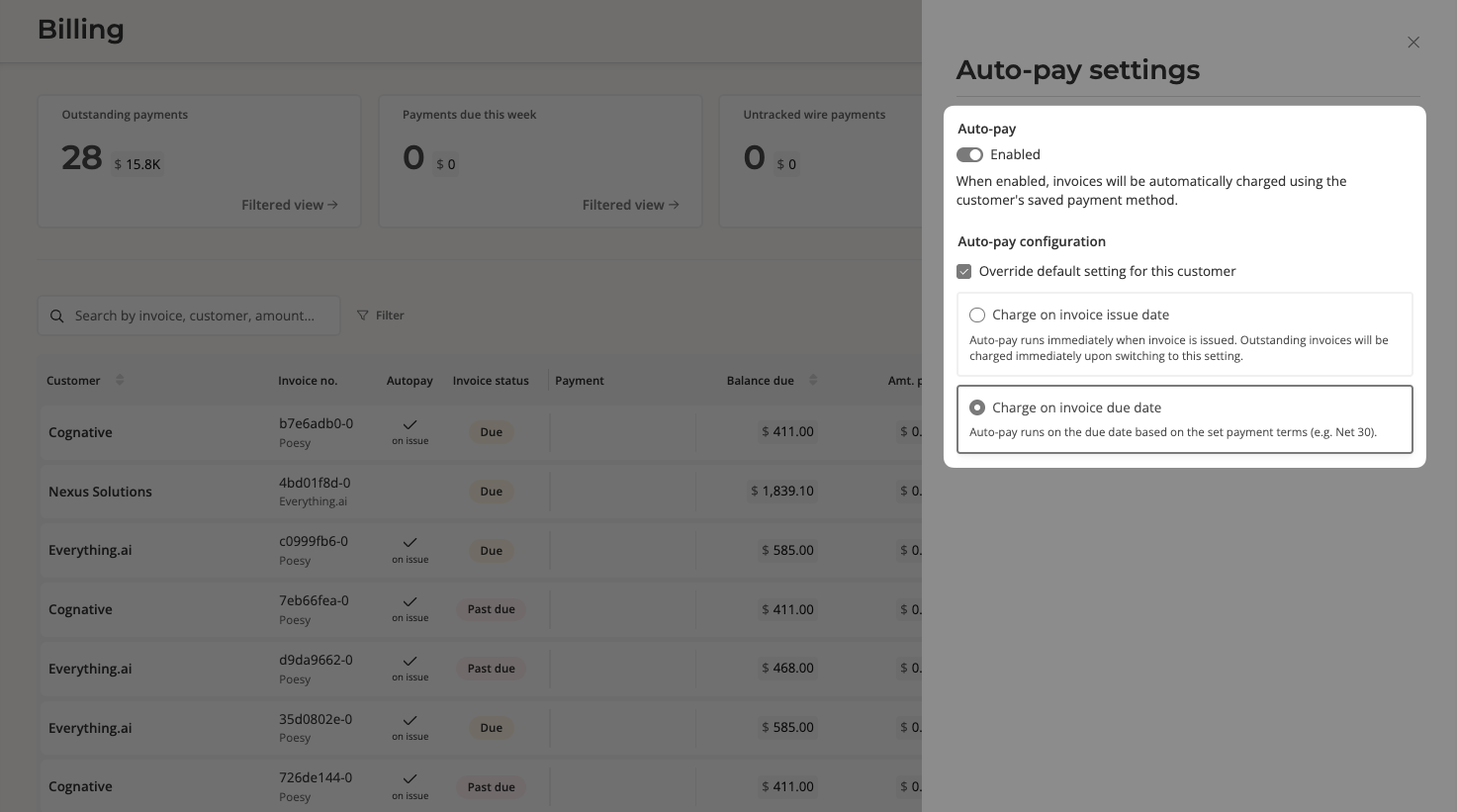The height and width of the screenshot is (812, 1457).
Task: Uncheck Override default setting for this customer
Action: (x=964, y=272)
